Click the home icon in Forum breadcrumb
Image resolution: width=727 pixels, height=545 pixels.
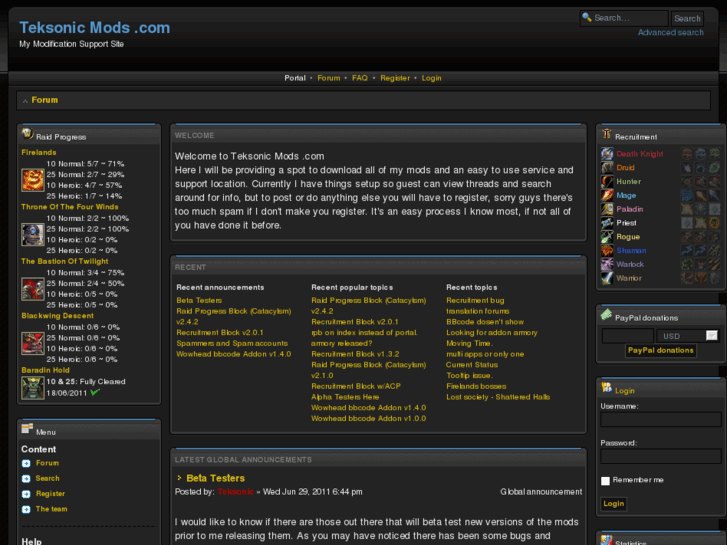pos(26,101)
